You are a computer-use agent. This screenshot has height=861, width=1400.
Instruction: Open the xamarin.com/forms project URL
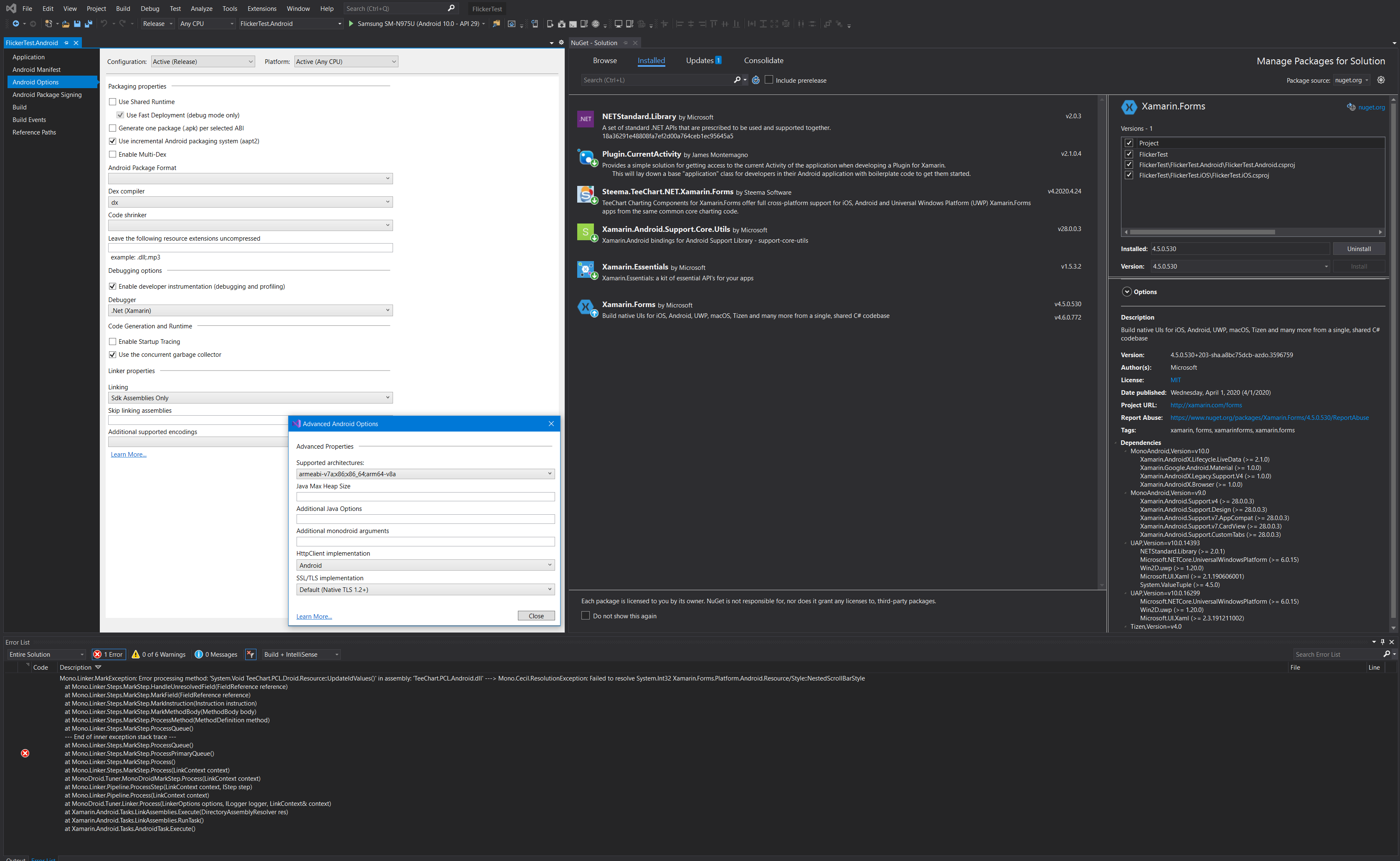1206,405
